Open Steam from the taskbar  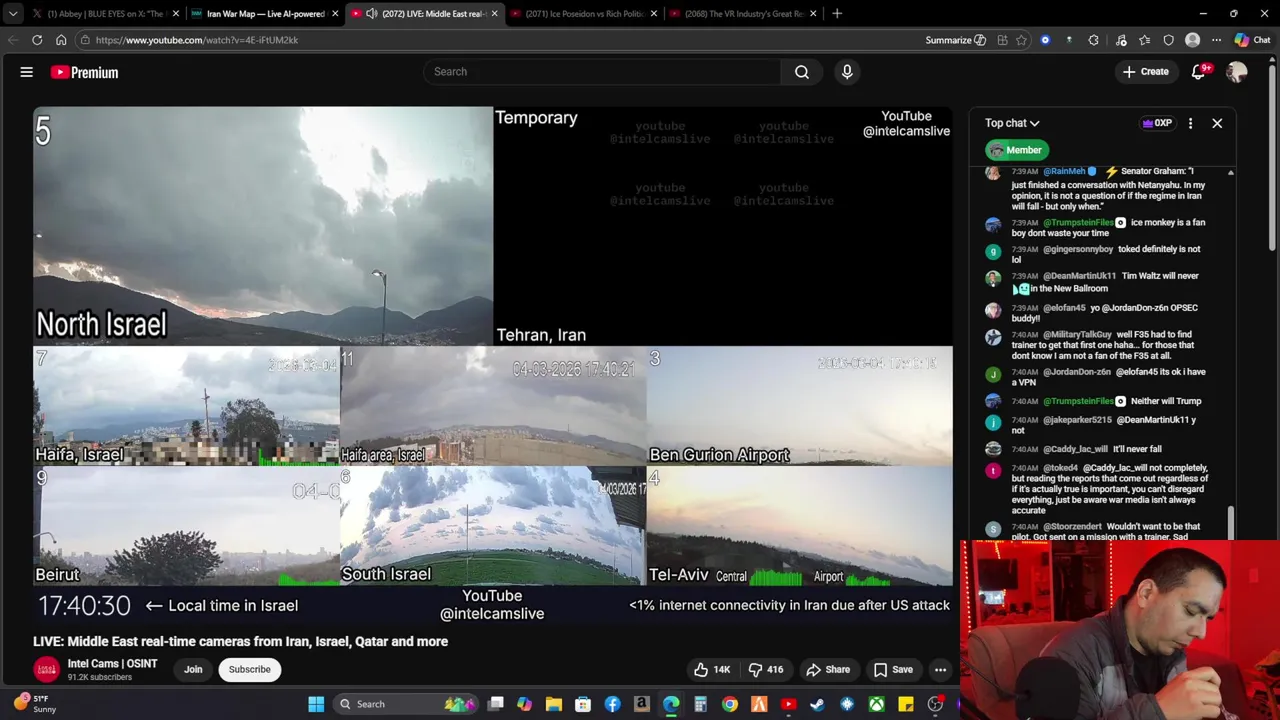click(818, 704)
